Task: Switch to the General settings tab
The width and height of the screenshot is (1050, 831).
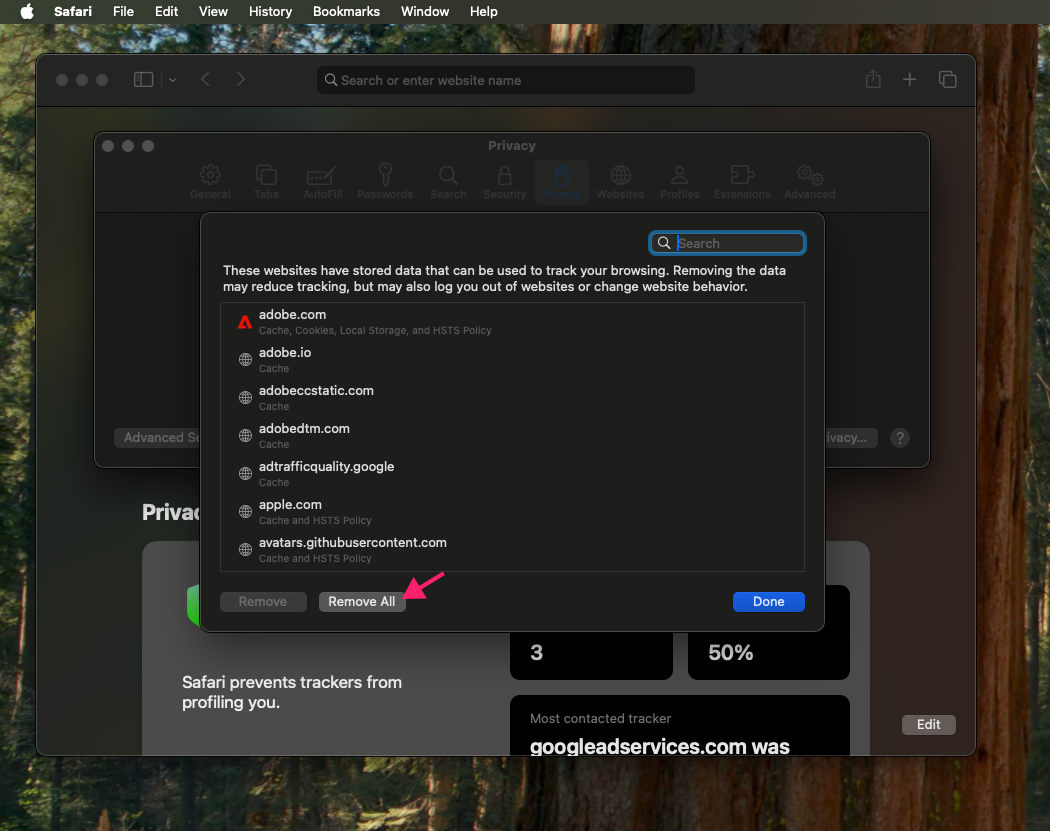Action: click(x=210, y=182)
